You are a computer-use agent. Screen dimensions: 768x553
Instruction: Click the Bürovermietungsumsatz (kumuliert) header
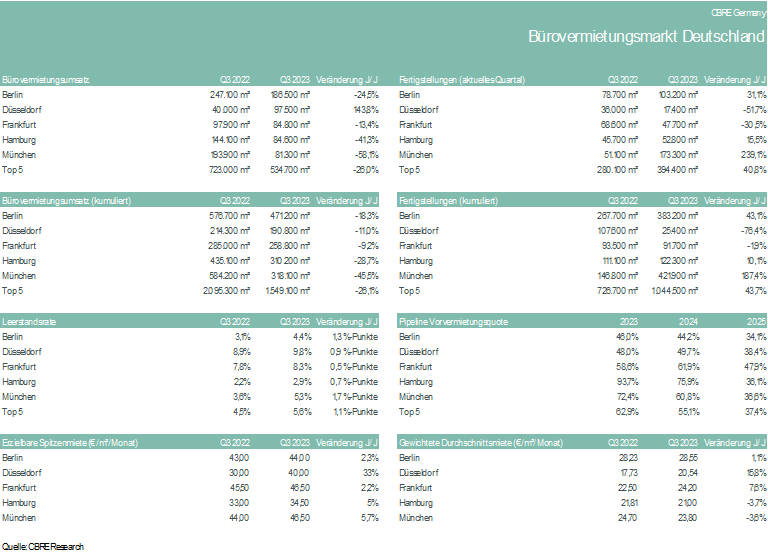[x=67, y=201]
